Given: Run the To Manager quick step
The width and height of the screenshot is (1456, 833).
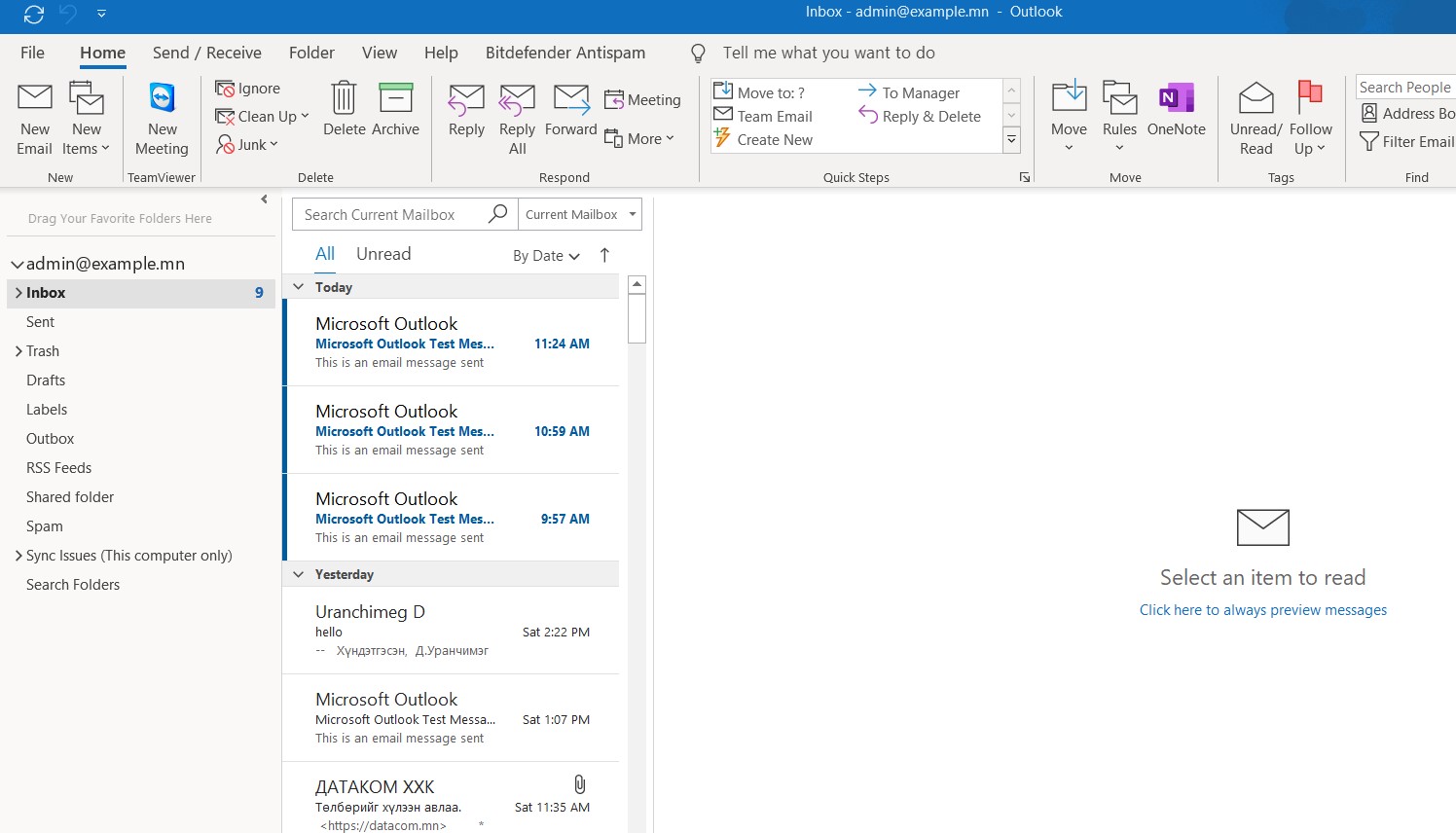Looking at the screenshot, I should [x=909, y=92].
